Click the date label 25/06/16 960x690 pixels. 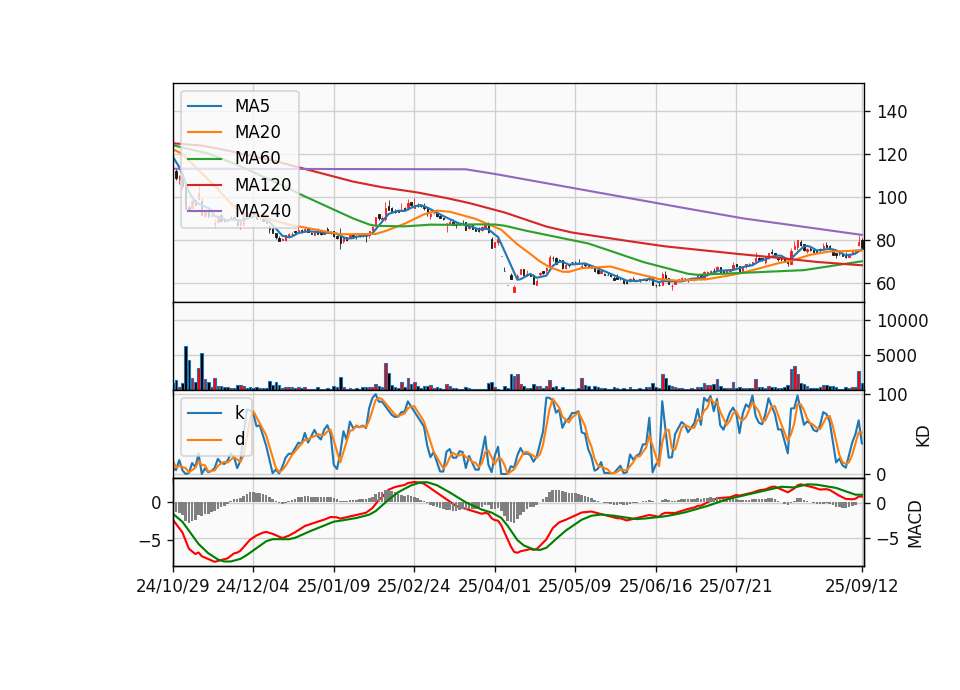(656, 586)
